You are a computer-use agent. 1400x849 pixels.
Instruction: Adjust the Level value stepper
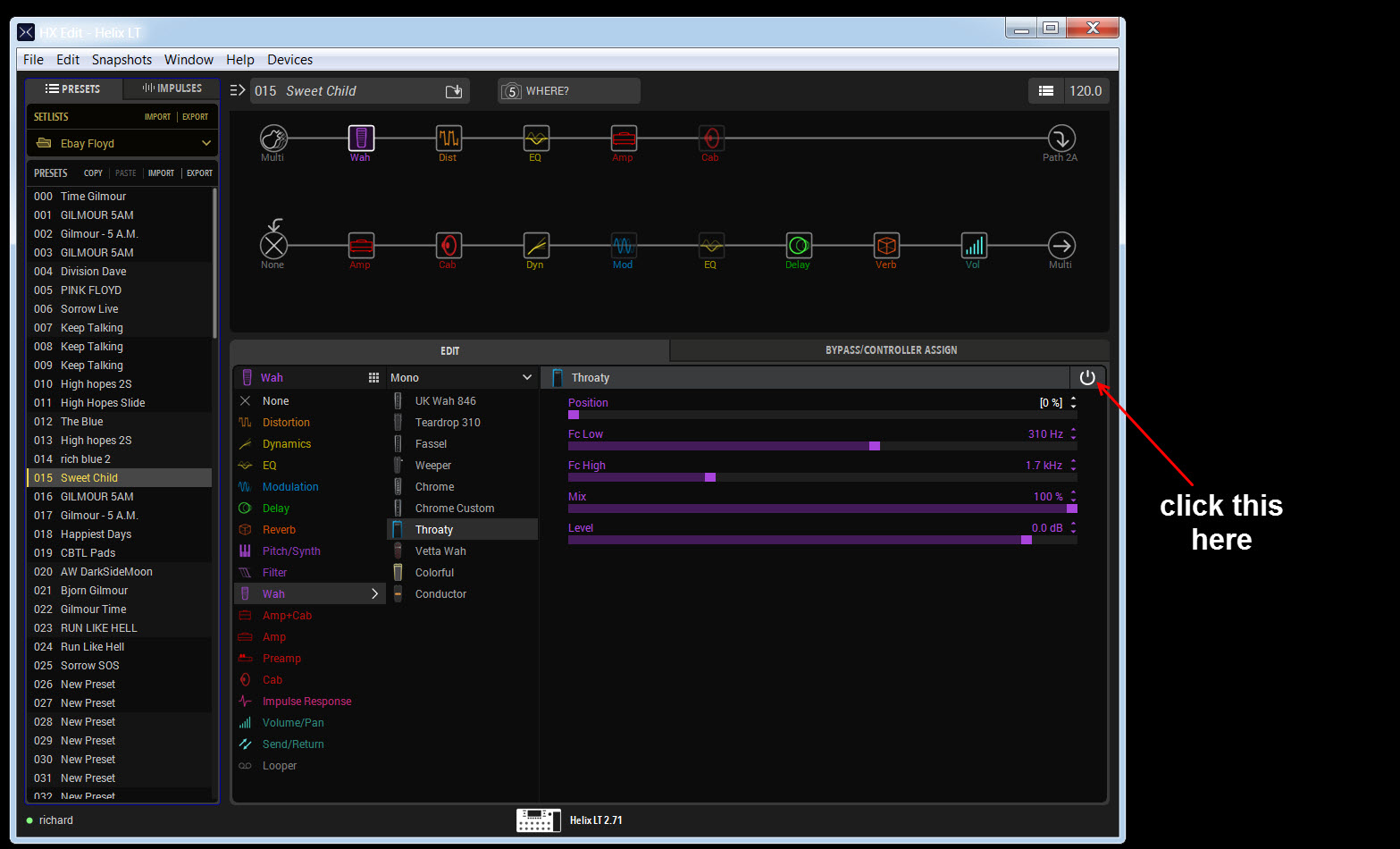point(1073,528)
